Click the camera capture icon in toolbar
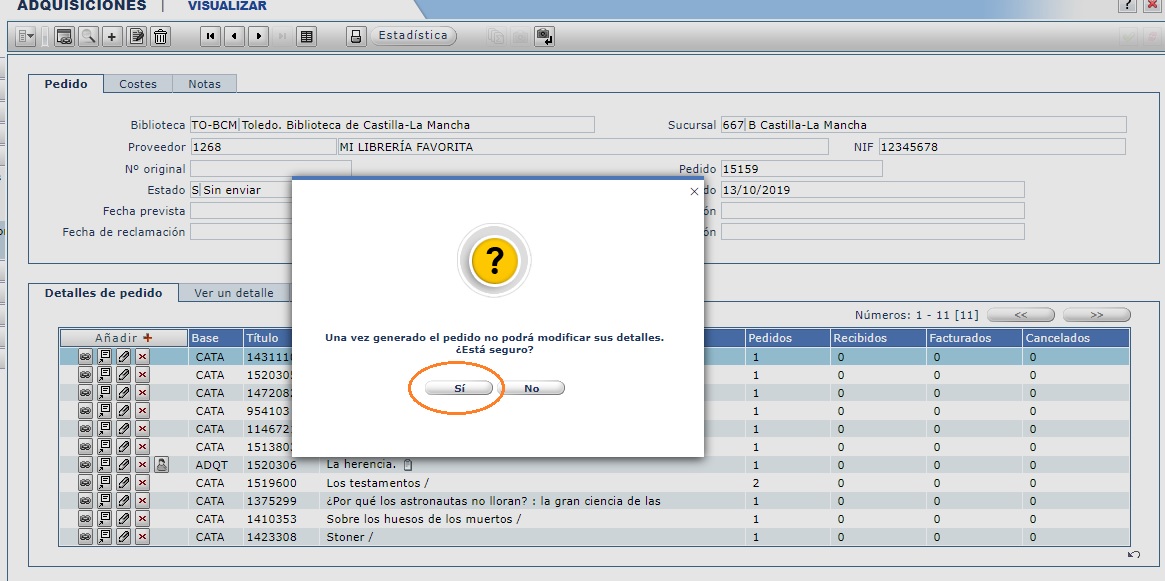 544,36
